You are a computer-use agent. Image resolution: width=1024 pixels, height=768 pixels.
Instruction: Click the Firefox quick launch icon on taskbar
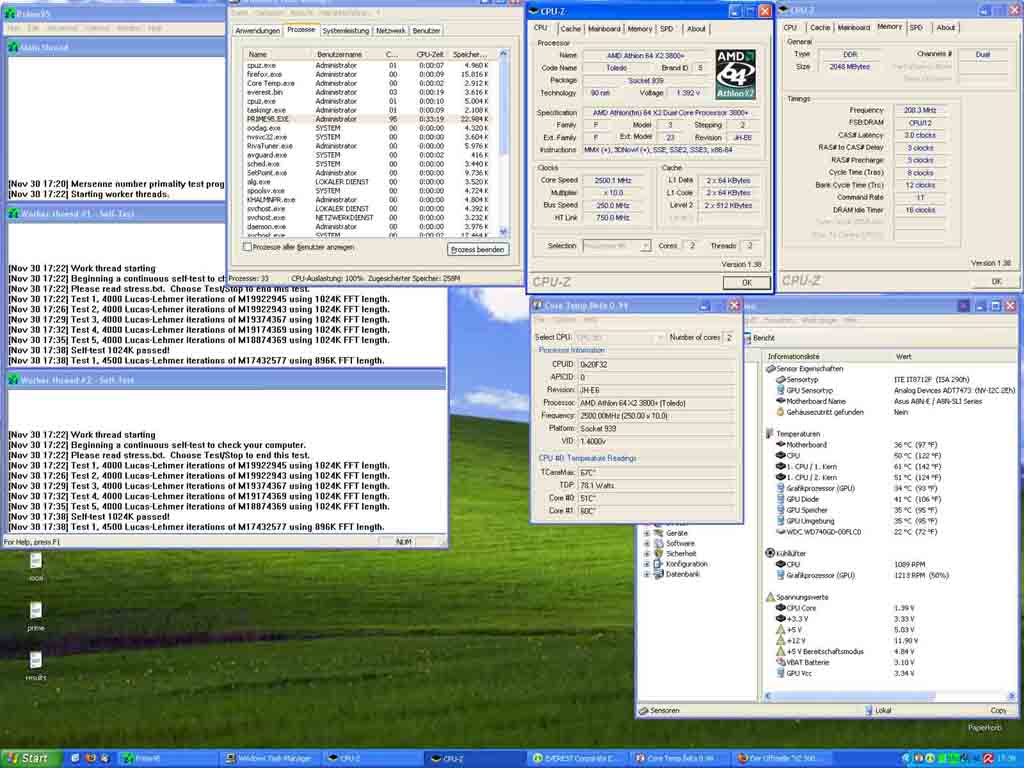[x=90, y=758]
